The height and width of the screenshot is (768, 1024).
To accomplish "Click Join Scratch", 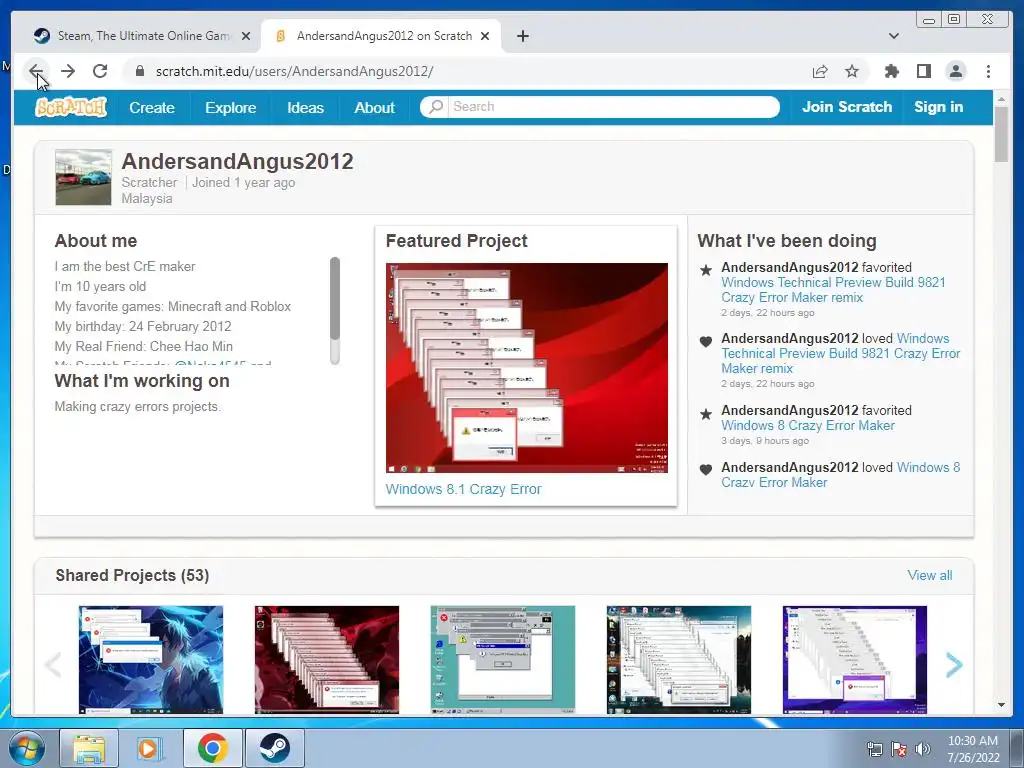I will tap(846, 107).
